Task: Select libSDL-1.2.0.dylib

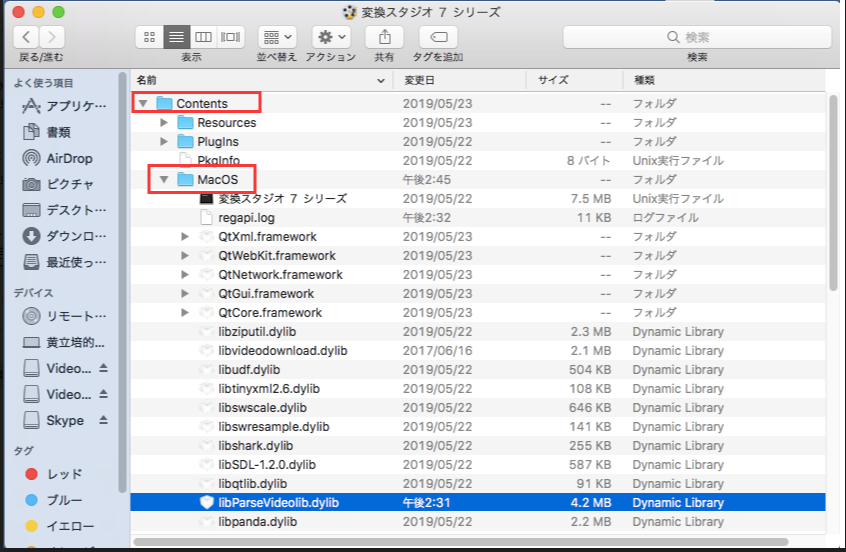Action: (x=477, y=465)
